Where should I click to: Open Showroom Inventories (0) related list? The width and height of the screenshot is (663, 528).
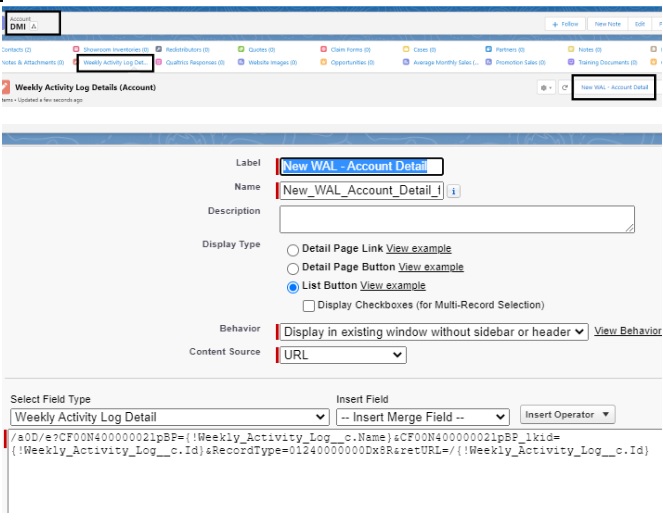click(x=116, y=50)
